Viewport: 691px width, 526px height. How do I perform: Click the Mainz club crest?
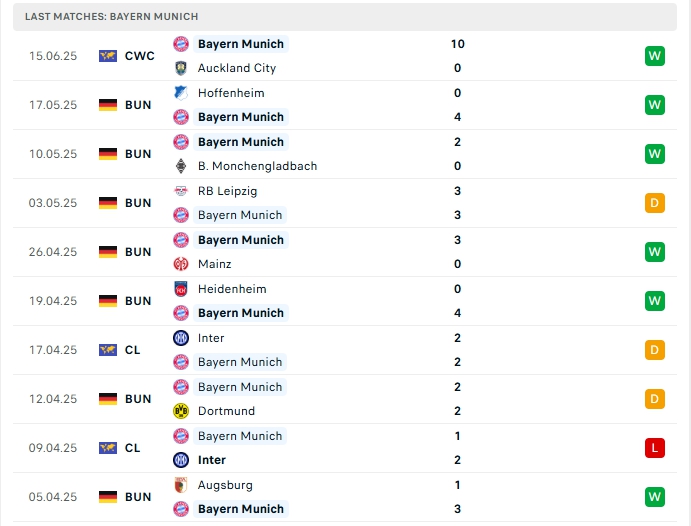[x=181, y=264]
